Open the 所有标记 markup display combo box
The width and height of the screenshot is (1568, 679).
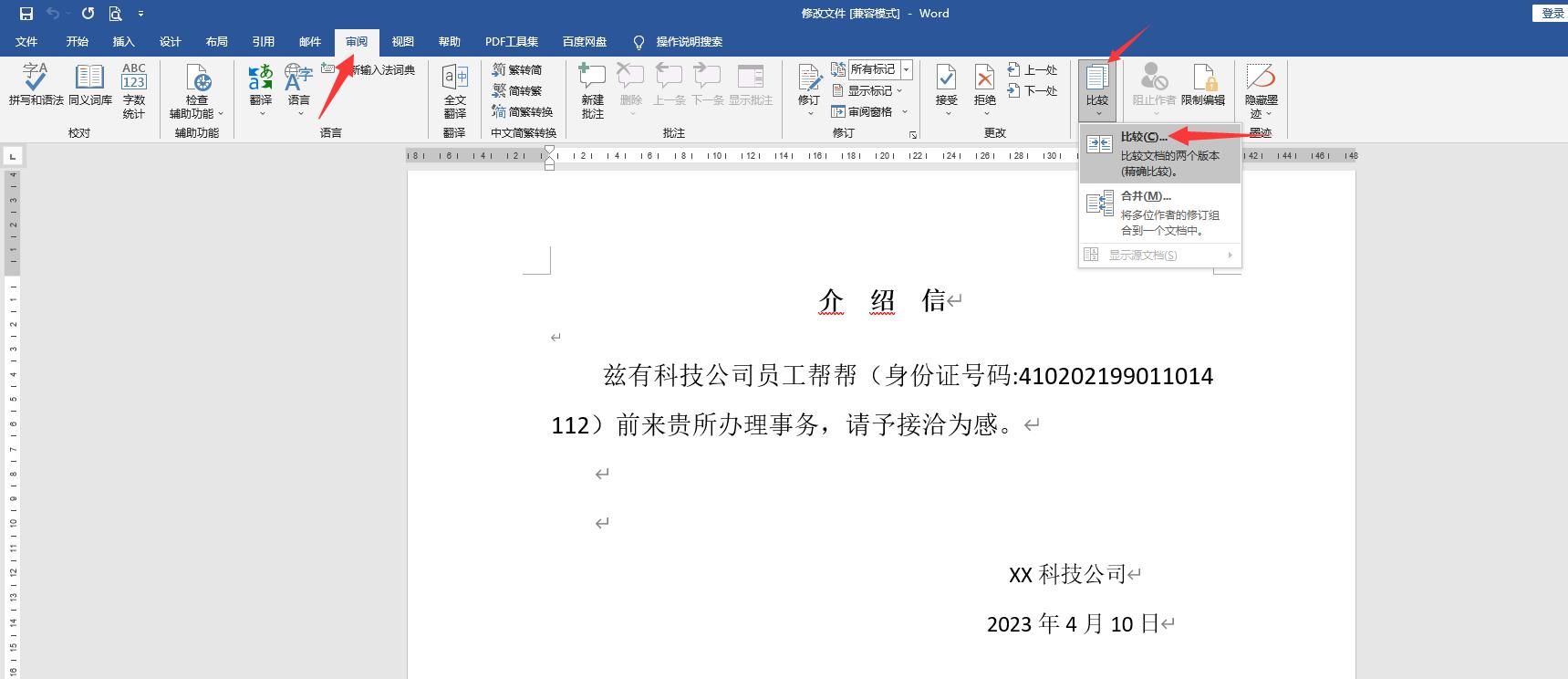[x=880, y=69]
